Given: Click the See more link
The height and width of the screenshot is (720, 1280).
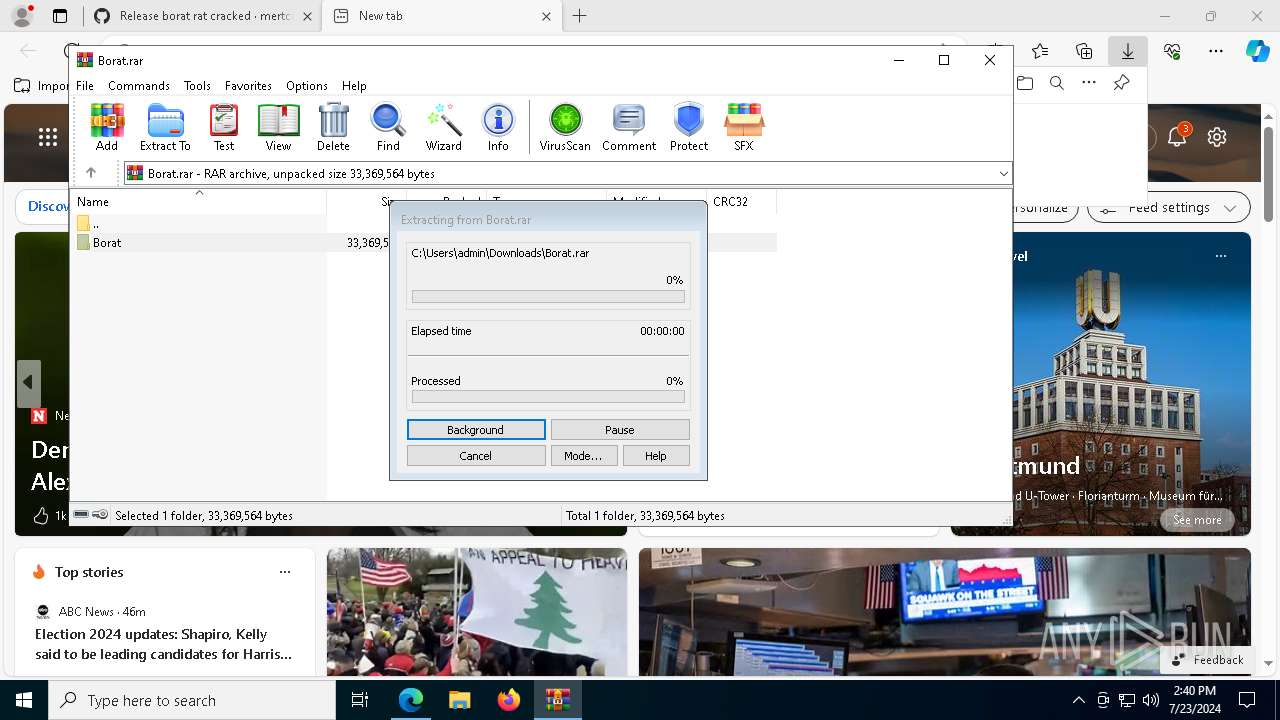Looking at the screenshot, I should point(1197,520).
